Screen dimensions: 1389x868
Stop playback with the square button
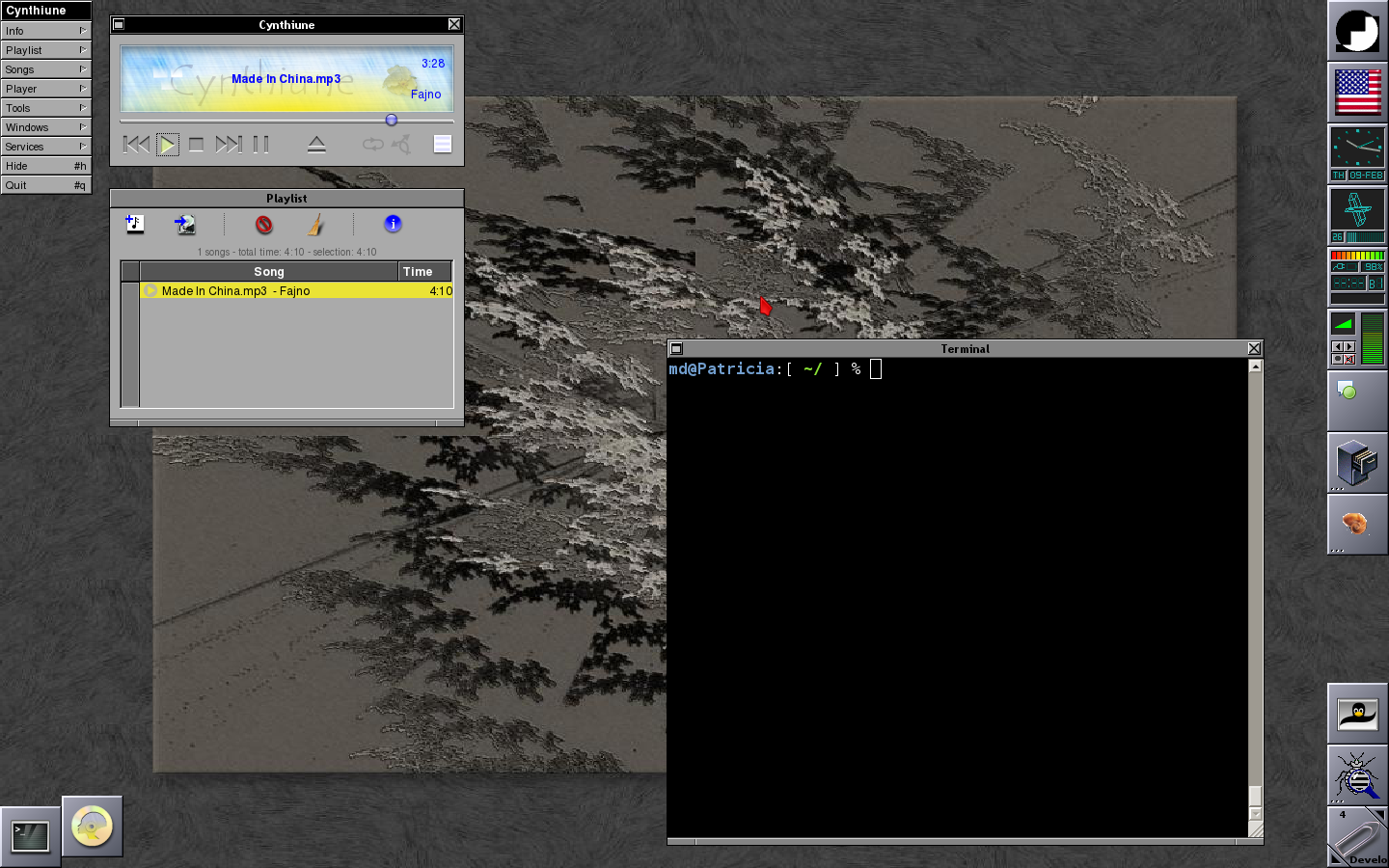tap(196, 145)
